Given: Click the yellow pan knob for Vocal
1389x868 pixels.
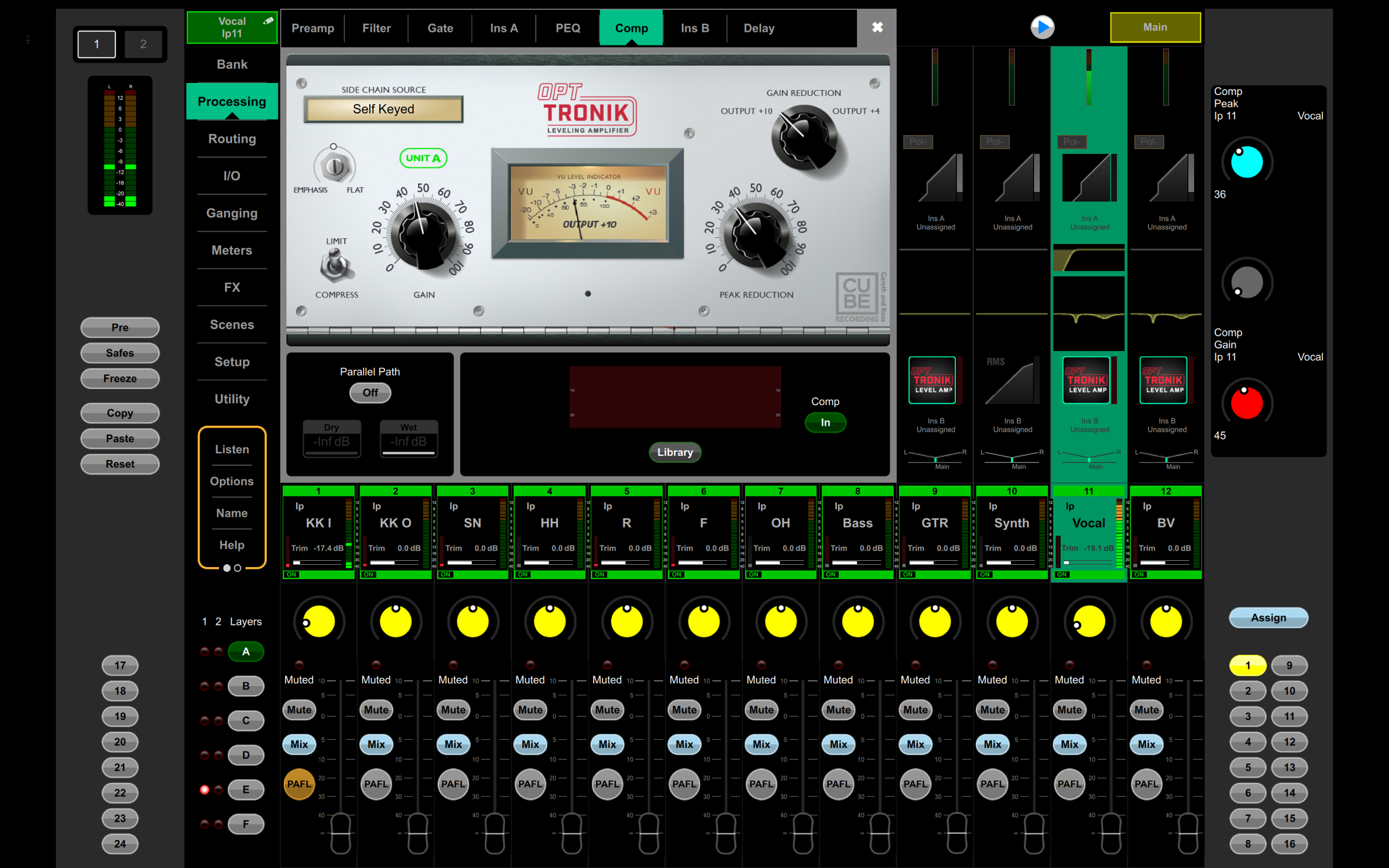Looking at the screenshot, I should 1089,622.
